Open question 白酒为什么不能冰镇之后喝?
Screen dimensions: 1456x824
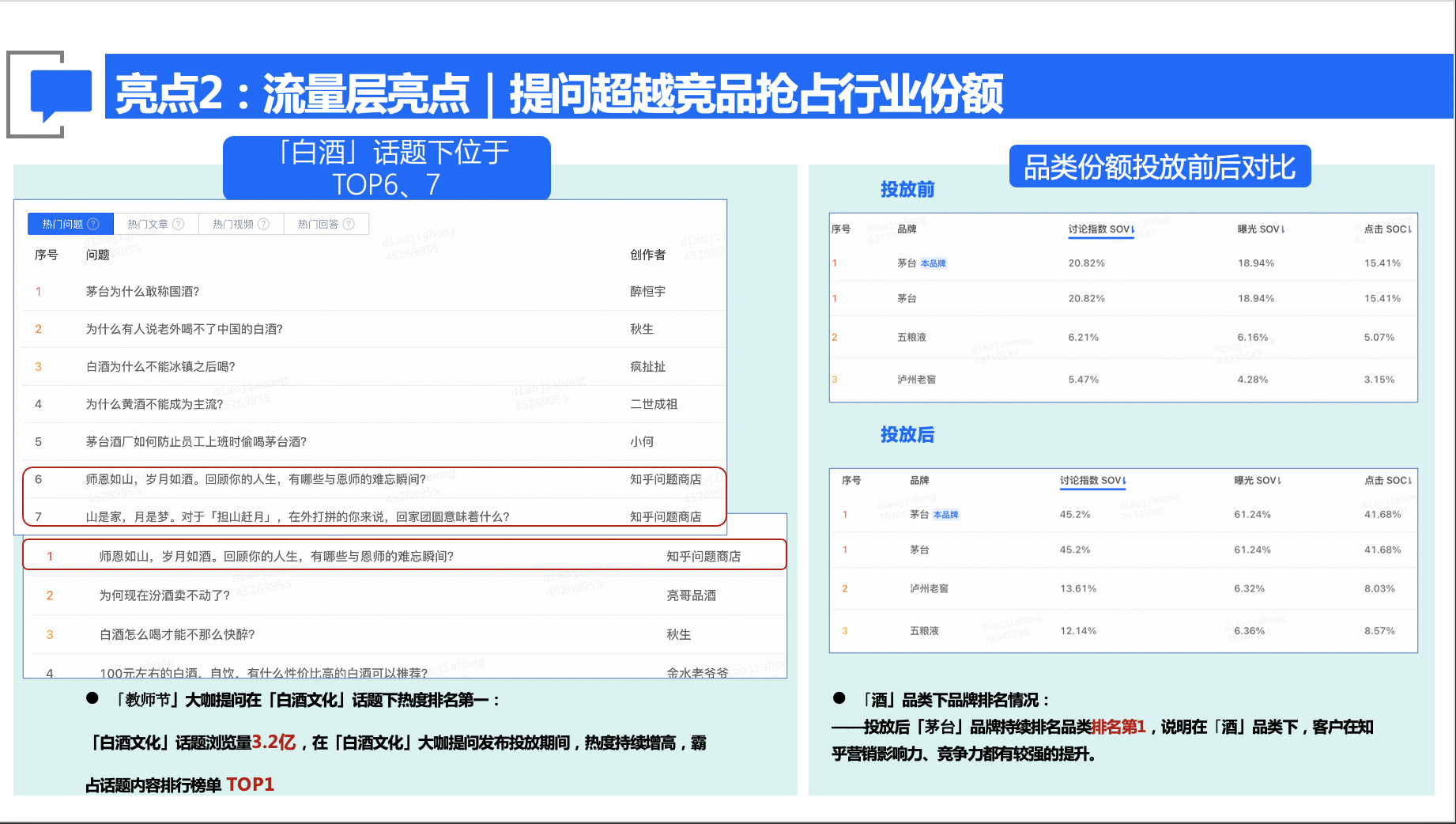(160, 367)
